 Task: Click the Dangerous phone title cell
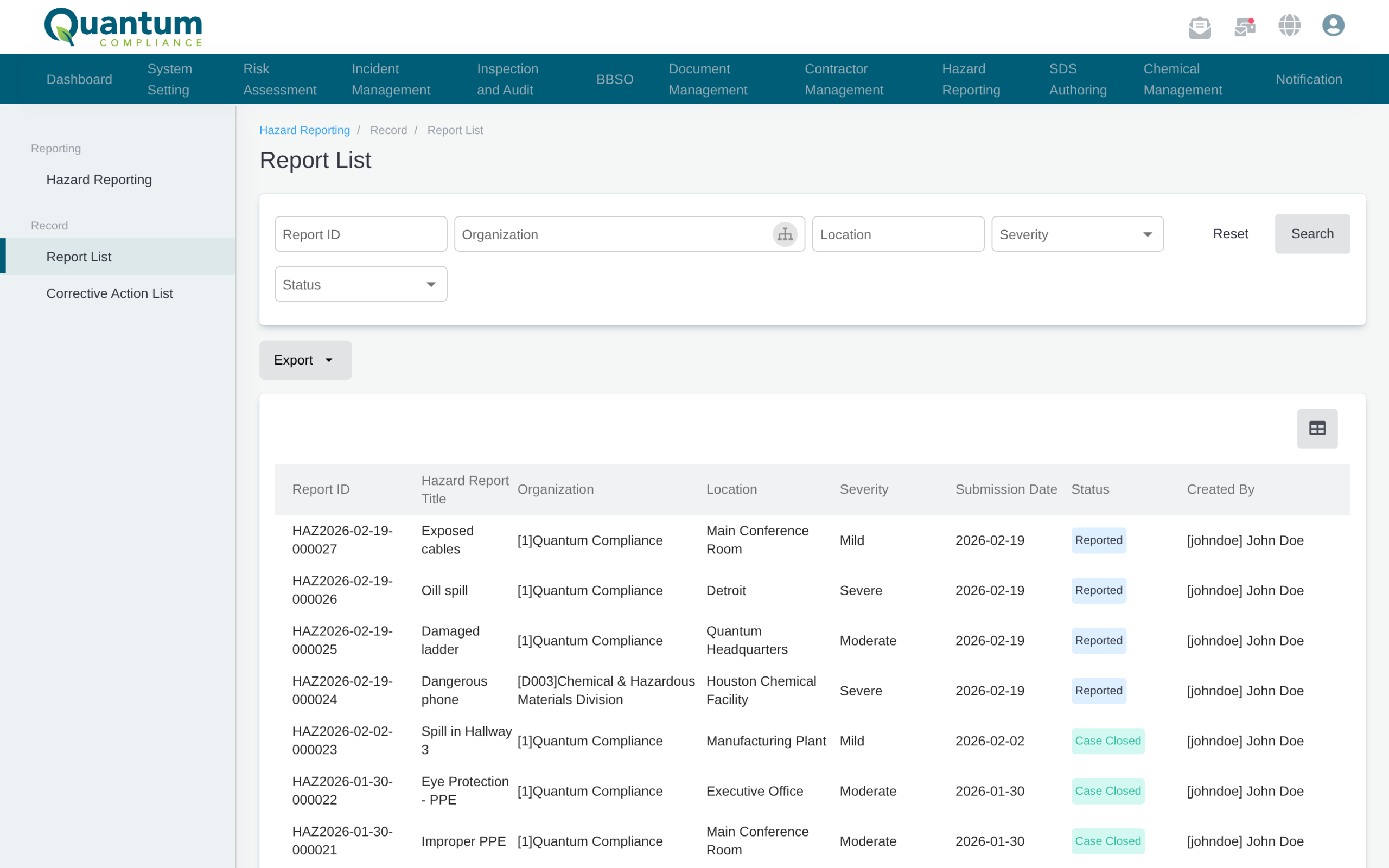(454, 690)
